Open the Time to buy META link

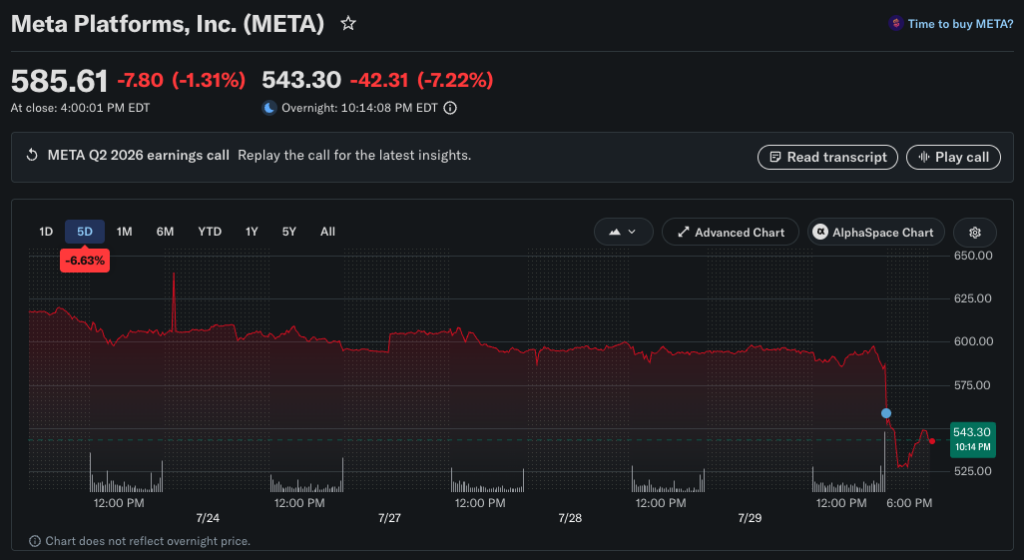point(960,24)
